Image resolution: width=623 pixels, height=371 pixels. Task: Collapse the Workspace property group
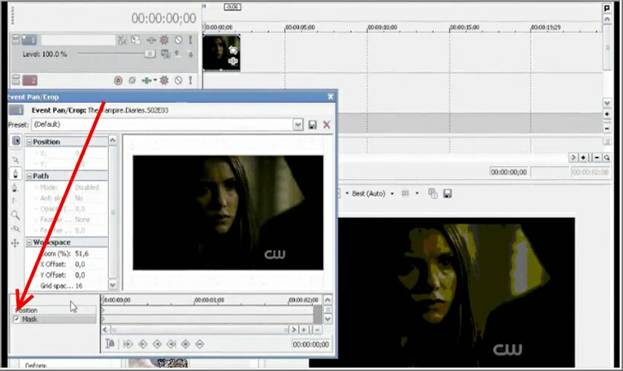tap(29, 242)
